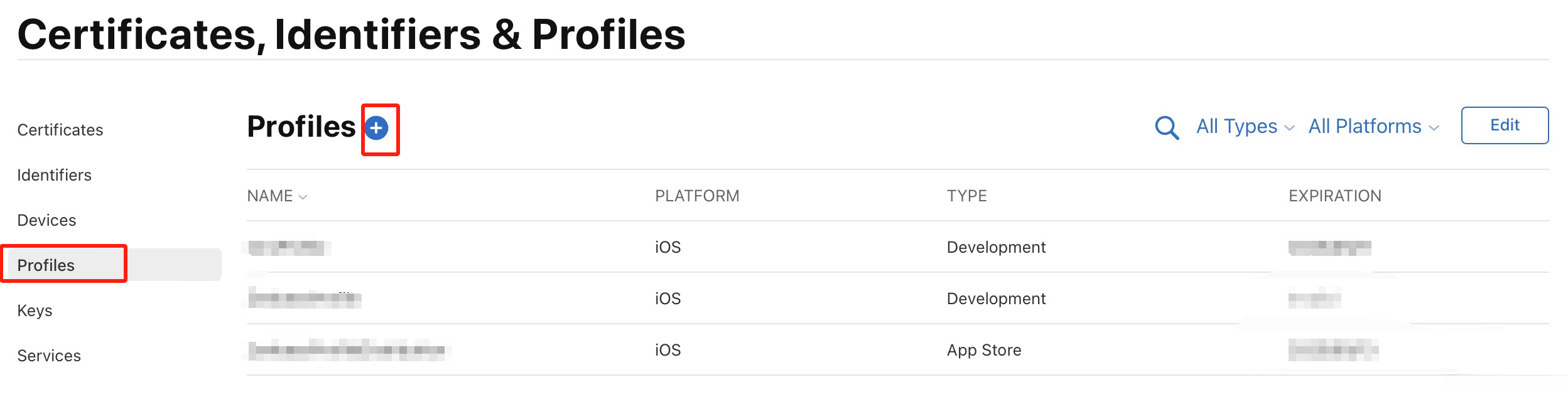Click the EXPIRATION column header
Image resolution: width=1568 pixels, height=397 pixels.
pyautogui.click(x=1335, y=196)
